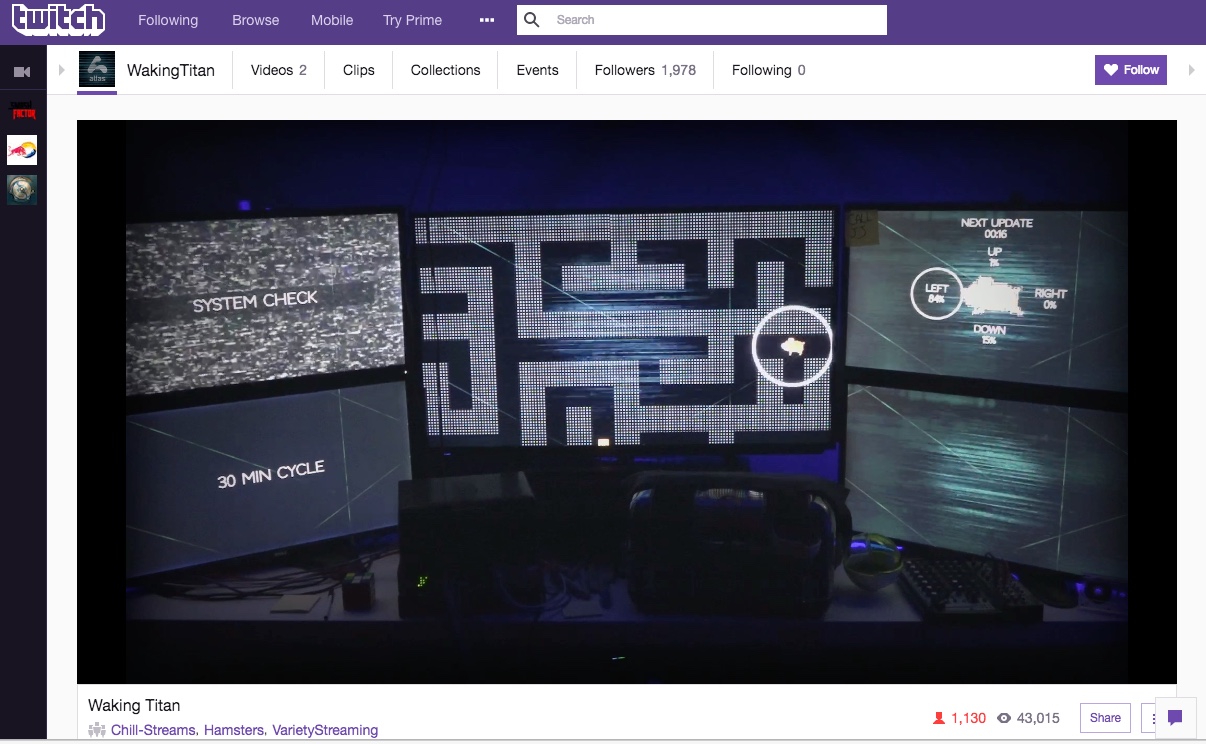The height and width of the screenshot is (744, 1206).
Task: Click the camera icon in left sidebar
Action: click(22, 72)
